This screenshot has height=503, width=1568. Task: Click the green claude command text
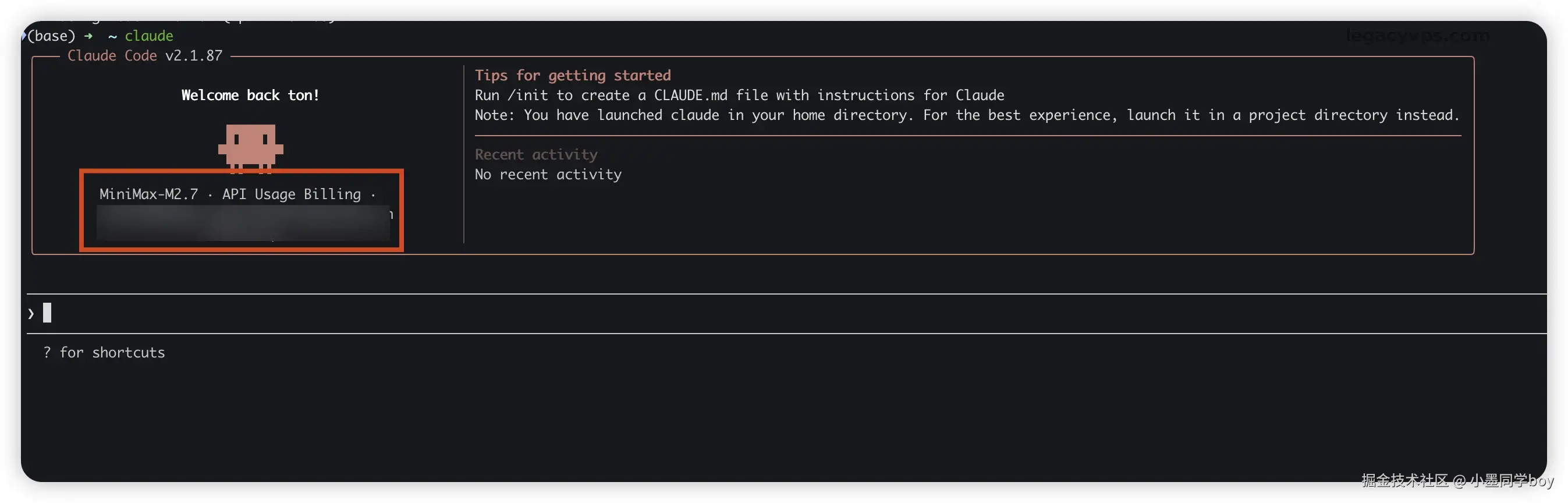tap(149, 36)
